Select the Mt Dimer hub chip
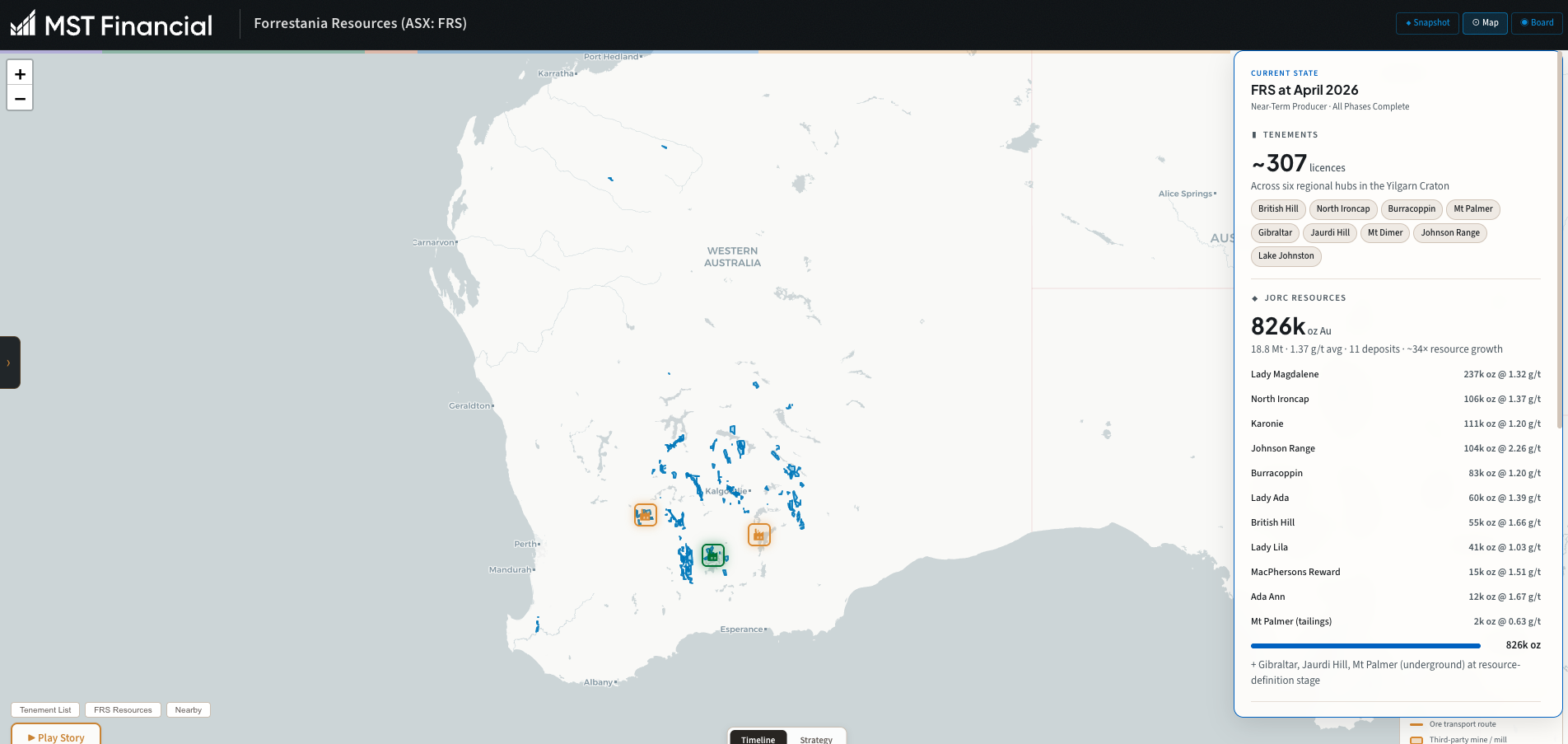Viewport: 1568px width, 744px height. pyautogui.click(x=1385, y=233)
